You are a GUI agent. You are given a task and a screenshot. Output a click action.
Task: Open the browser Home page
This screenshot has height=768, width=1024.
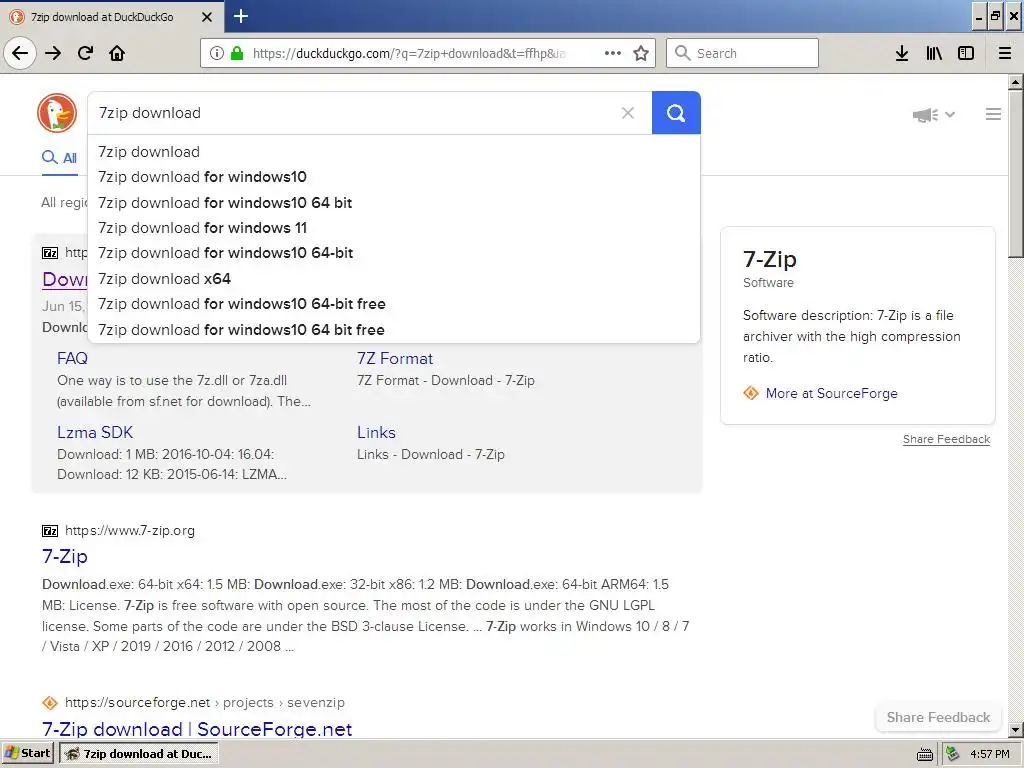(x=117, y=53)
